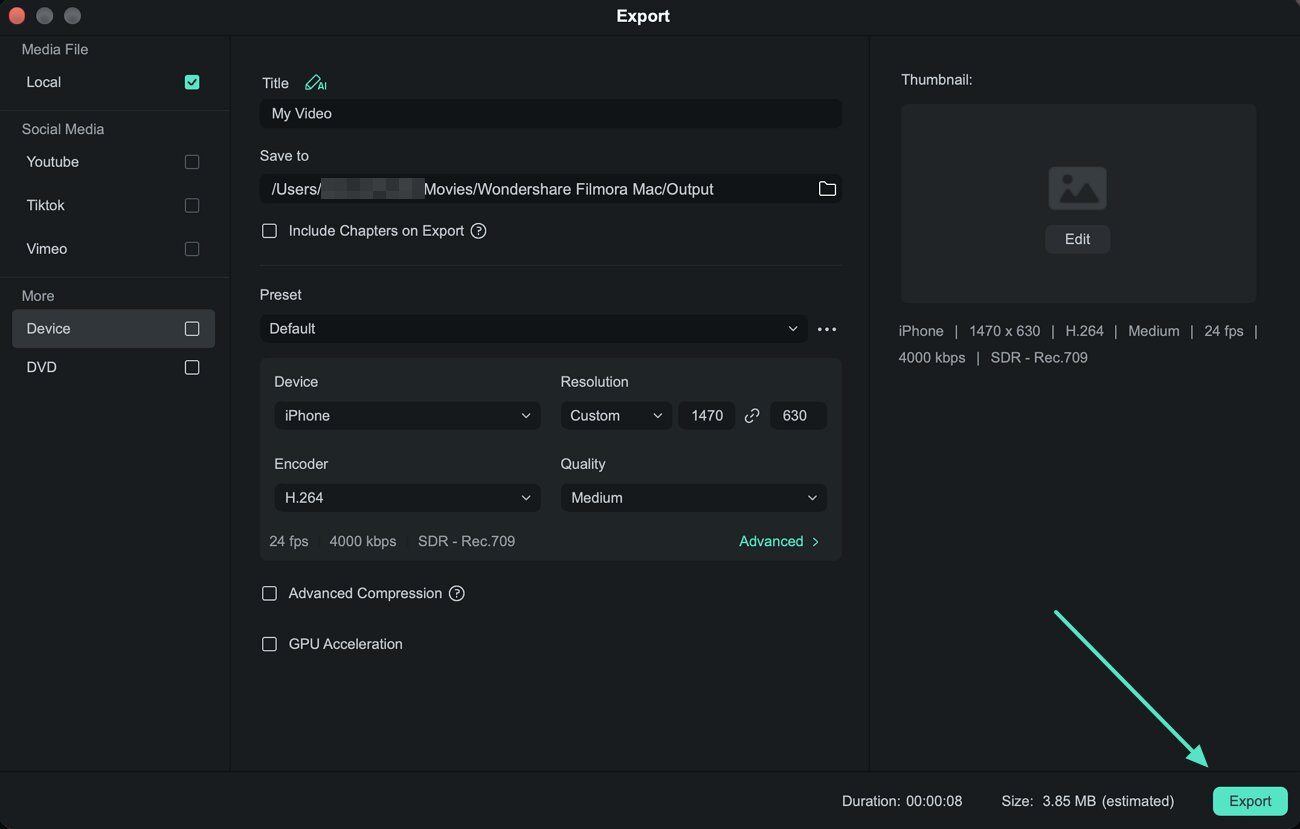Click the Export button
The image size is (1300, 829).
tap(1250, 801)
